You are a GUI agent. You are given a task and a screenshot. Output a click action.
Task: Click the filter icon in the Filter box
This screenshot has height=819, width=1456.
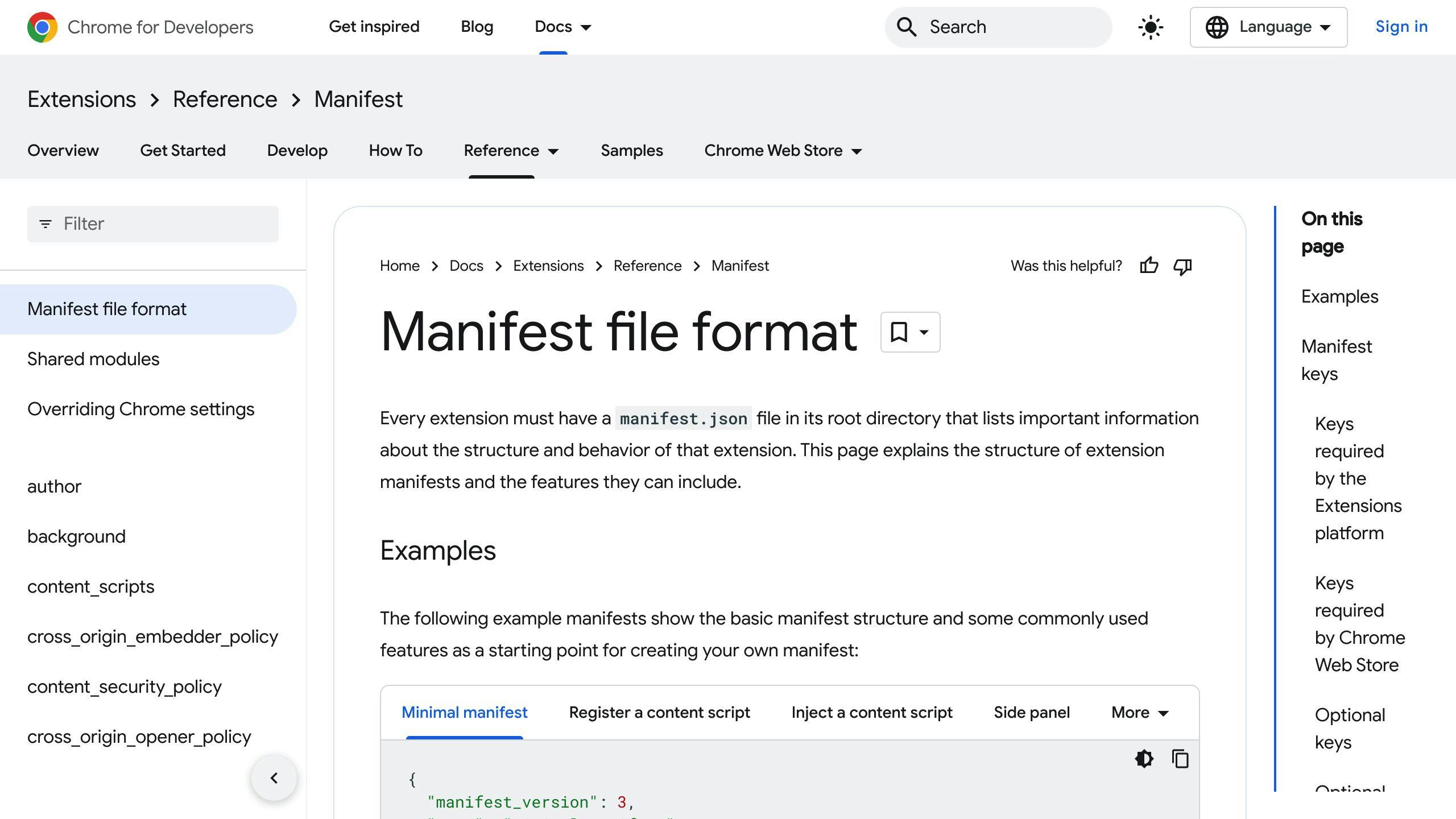tap(45, 224)
